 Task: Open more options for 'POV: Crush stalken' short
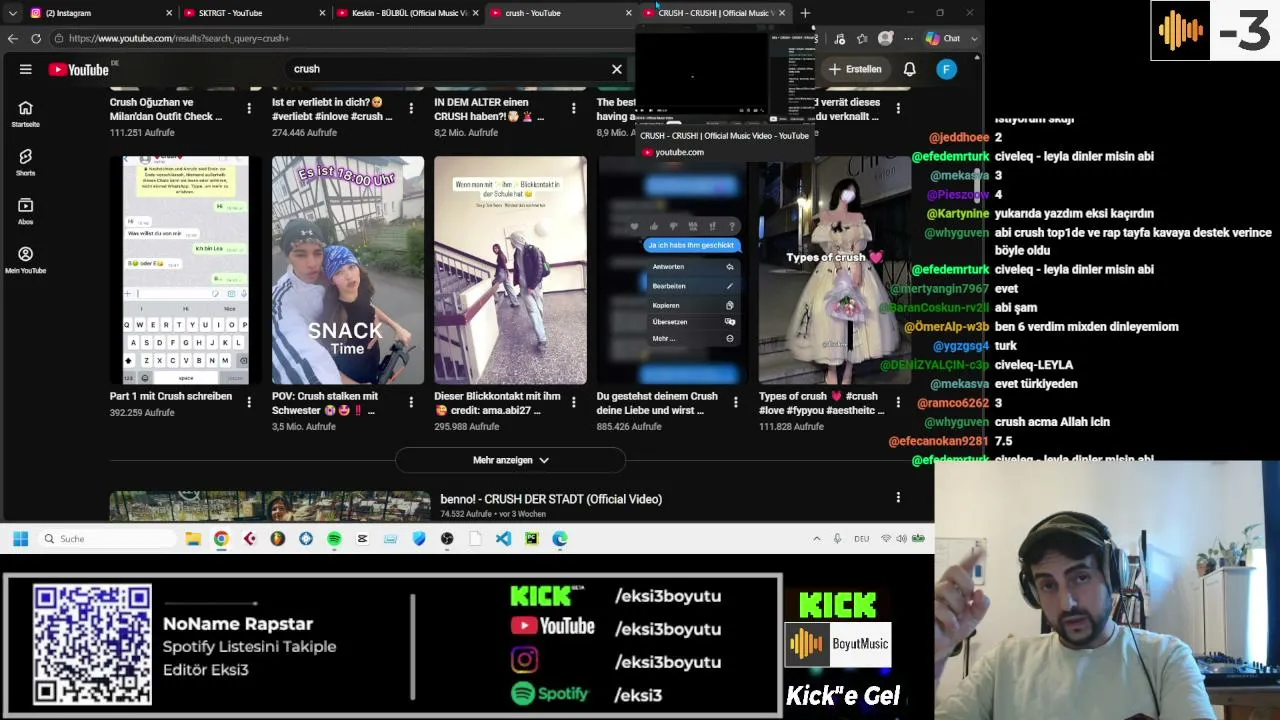(411, 402)
